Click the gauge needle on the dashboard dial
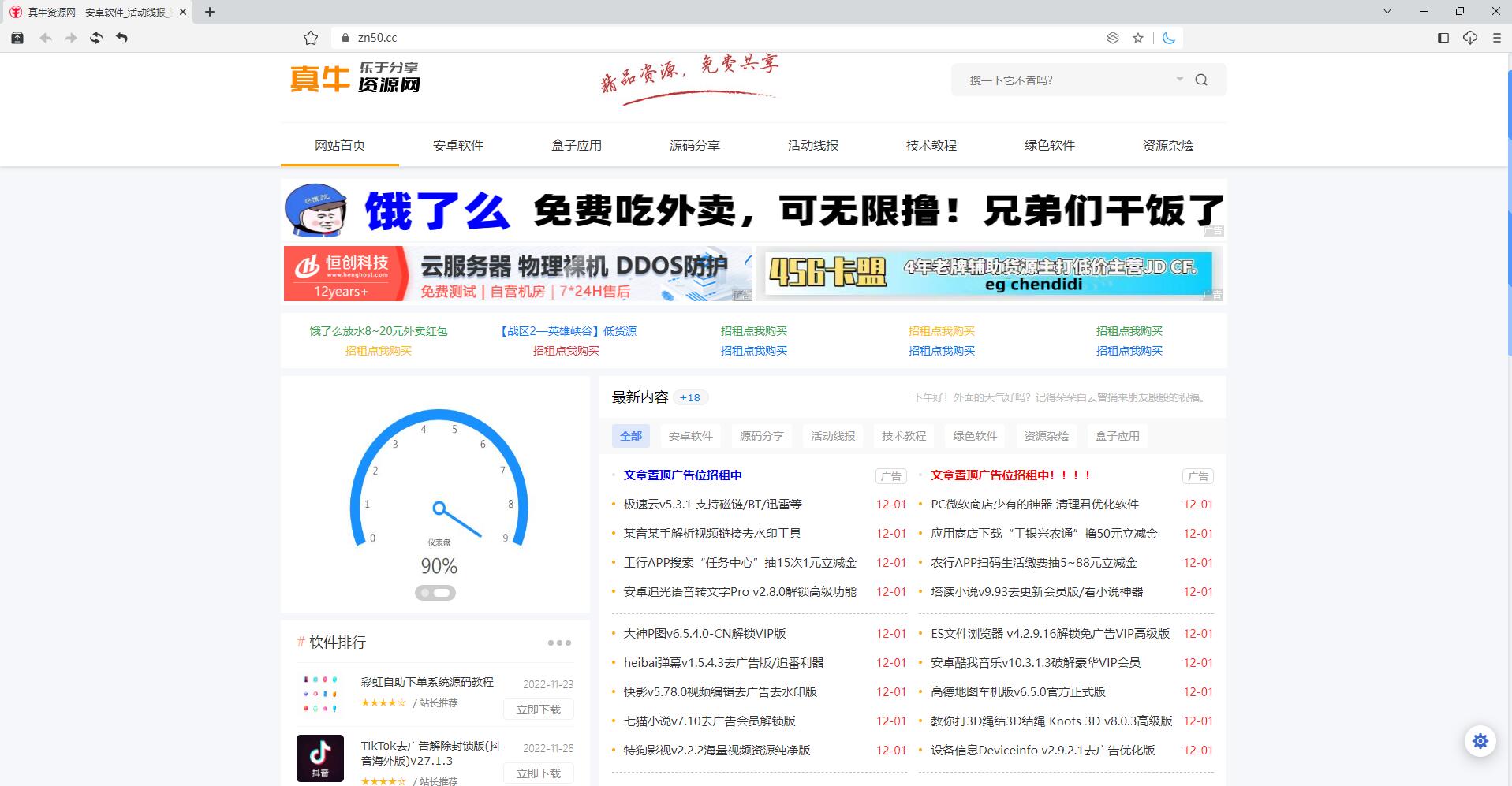 [x=457, y=520]
